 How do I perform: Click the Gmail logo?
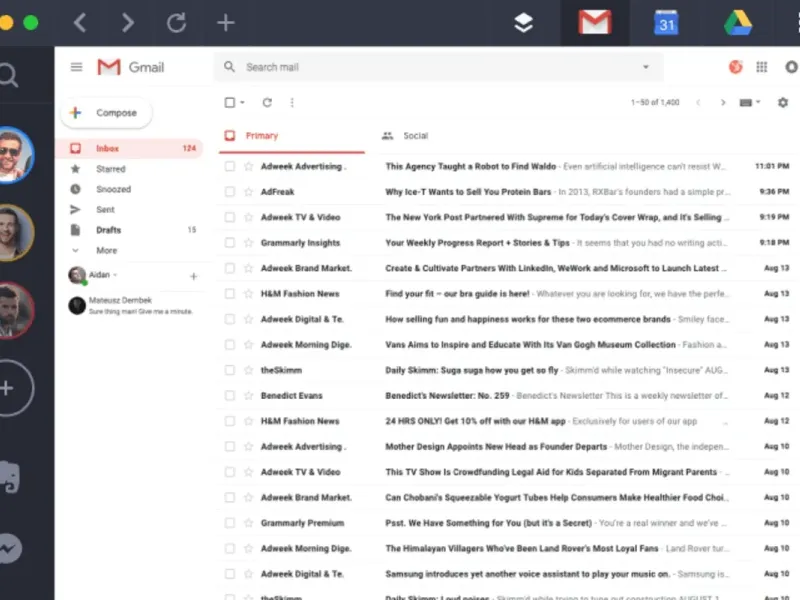(131, 67)
